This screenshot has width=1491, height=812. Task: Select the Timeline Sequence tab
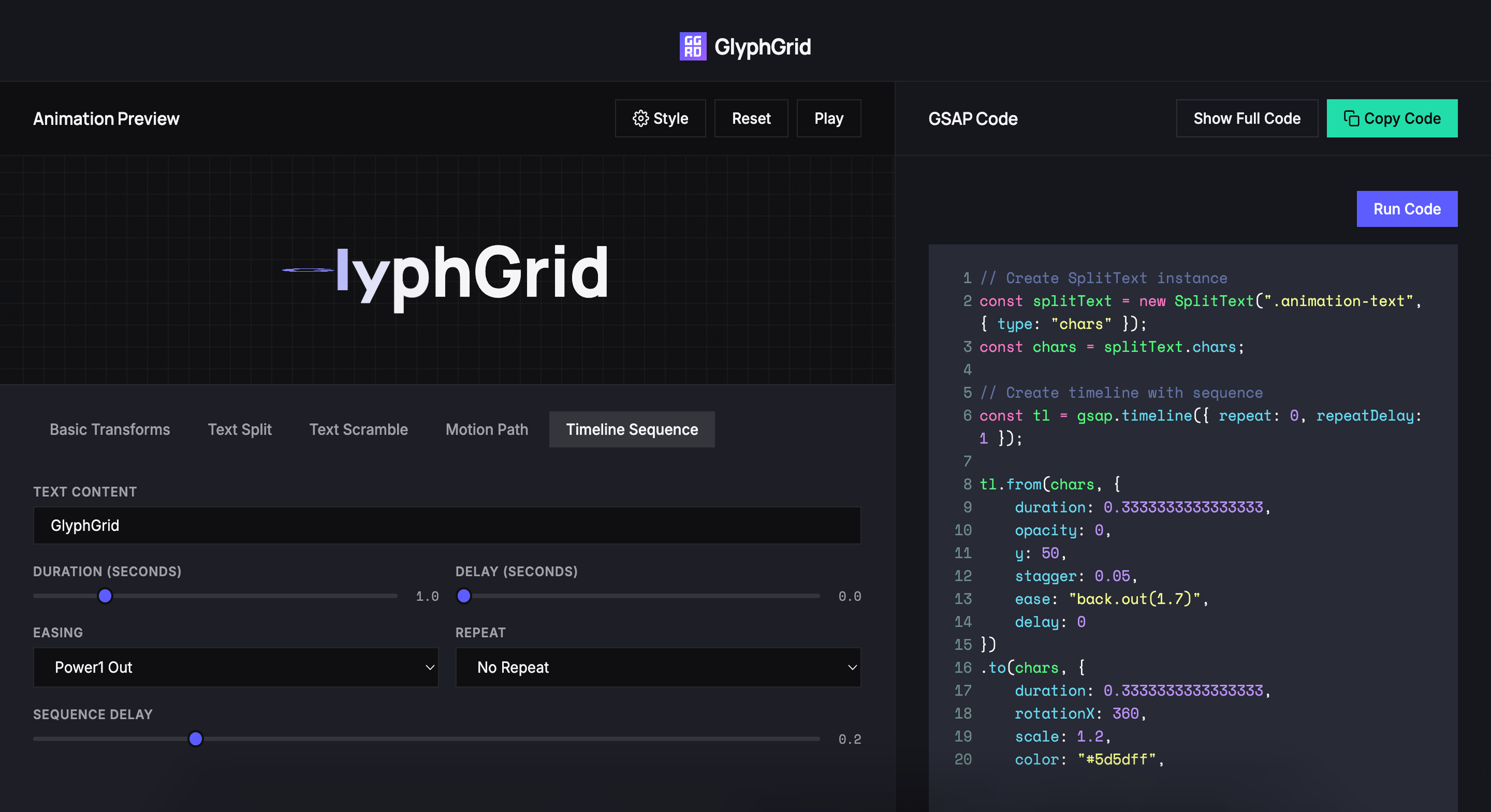632,430
